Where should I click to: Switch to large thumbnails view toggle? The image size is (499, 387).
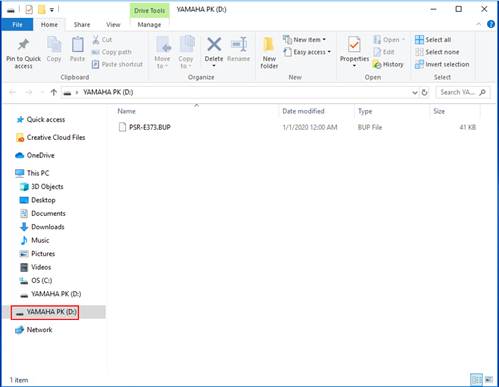[x=489, y=379]
